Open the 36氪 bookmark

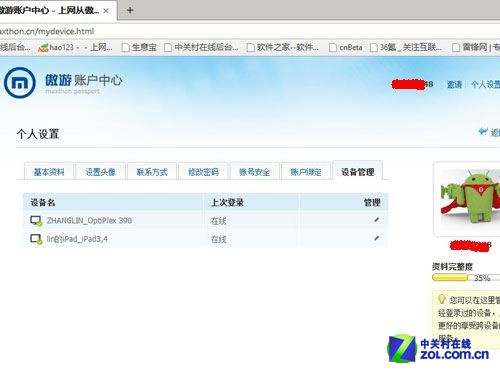(406, 48)
